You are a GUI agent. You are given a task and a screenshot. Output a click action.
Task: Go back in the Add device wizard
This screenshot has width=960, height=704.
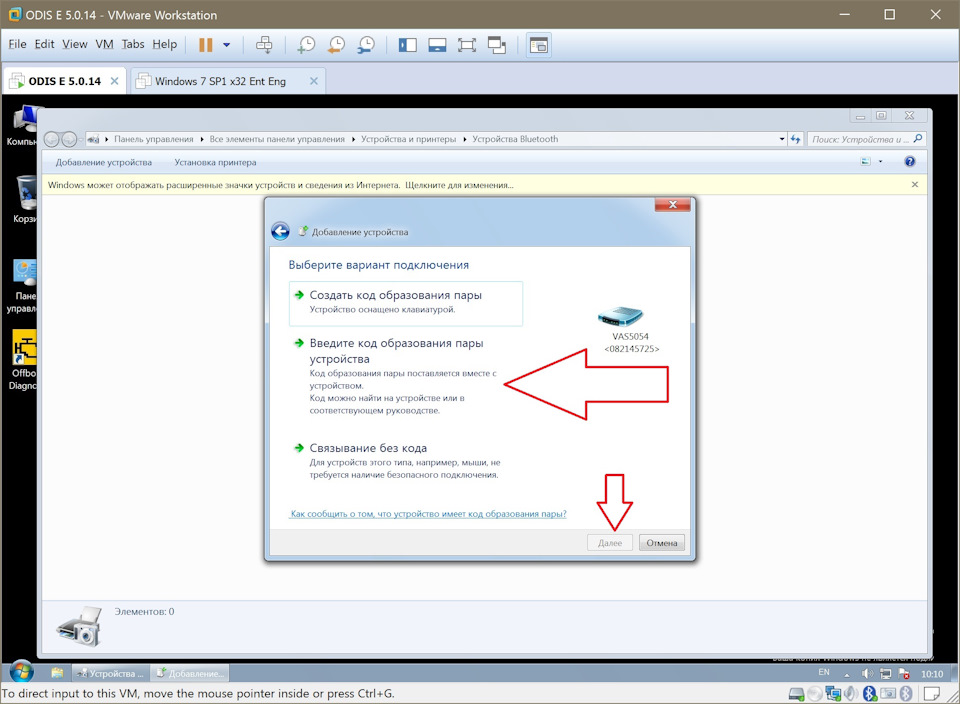point(280,231)
